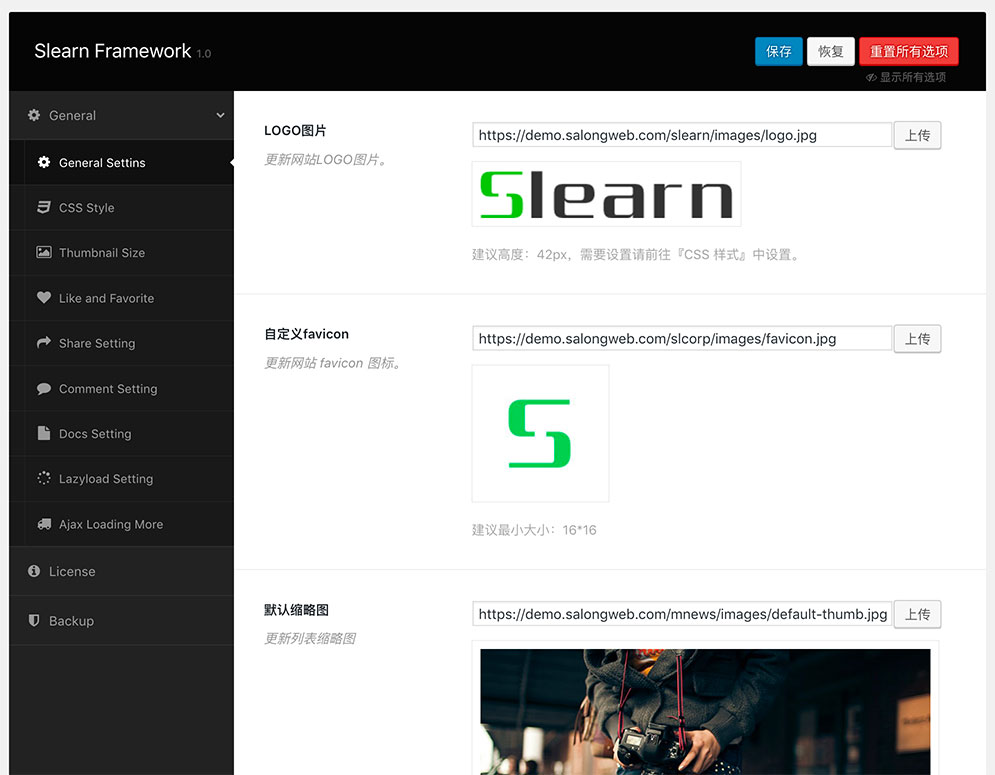Select Thumbnail Size menu entry
995x775 pixels.
[121, 253]
